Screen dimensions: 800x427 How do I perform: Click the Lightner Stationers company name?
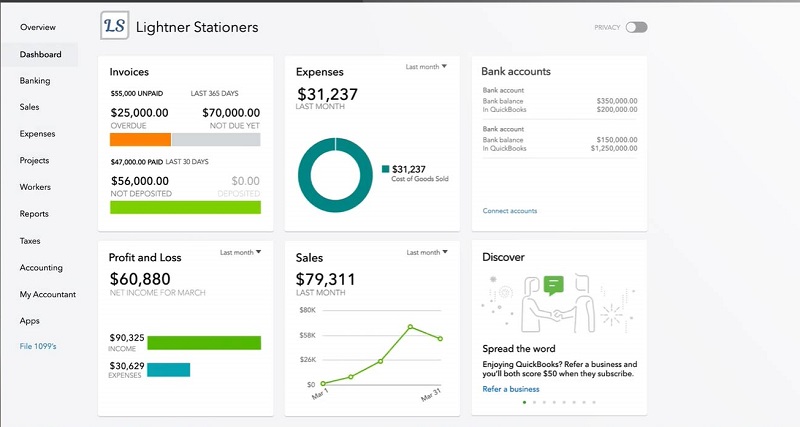[x=197, y=27]
